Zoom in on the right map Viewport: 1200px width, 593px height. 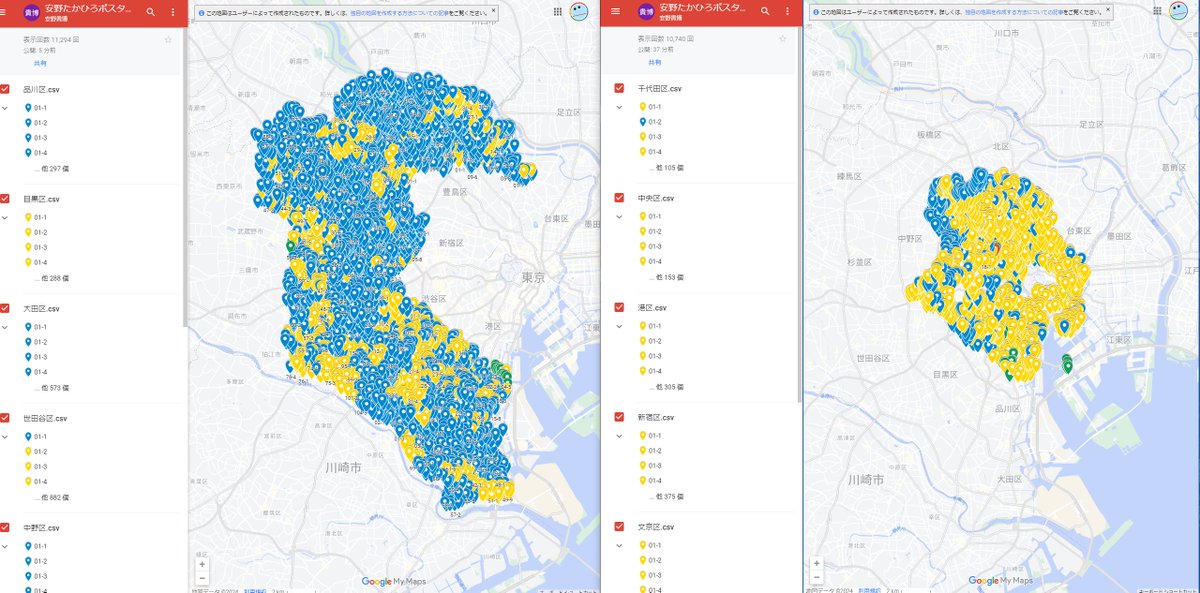(x=817, y=563)
